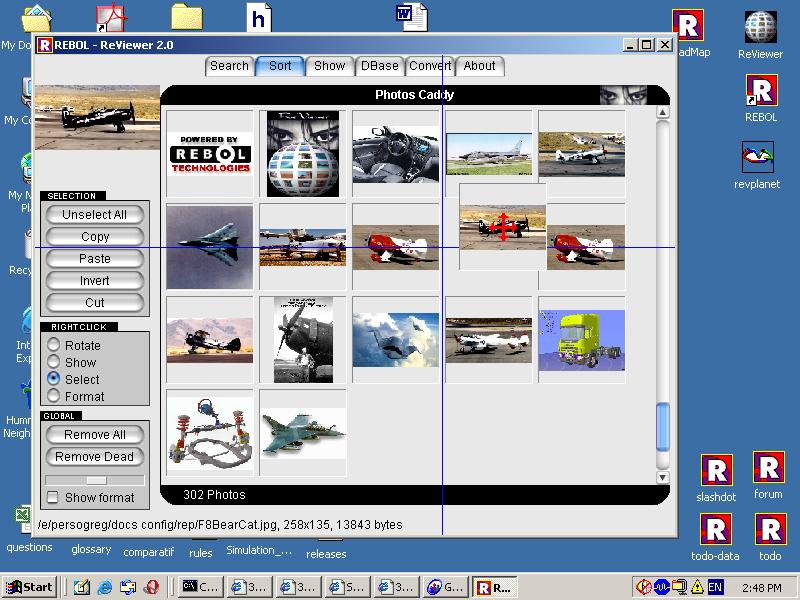Image resolution: width=800 pixels, height=600 pixels.
Task: Open the Convert tab
Action: [430, 66]
